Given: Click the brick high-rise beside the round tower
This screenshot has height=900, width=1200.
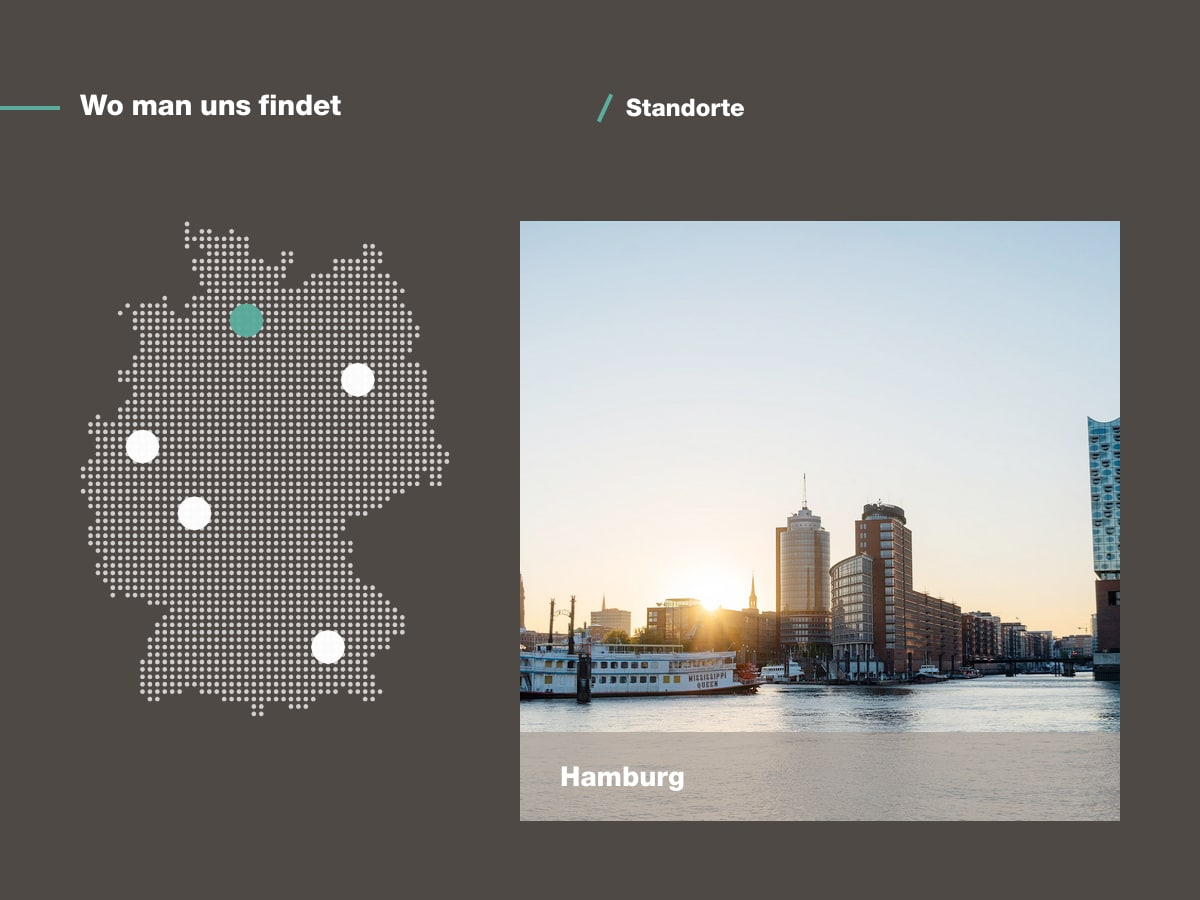Looking at the screenshot, I should click(883, 585).
